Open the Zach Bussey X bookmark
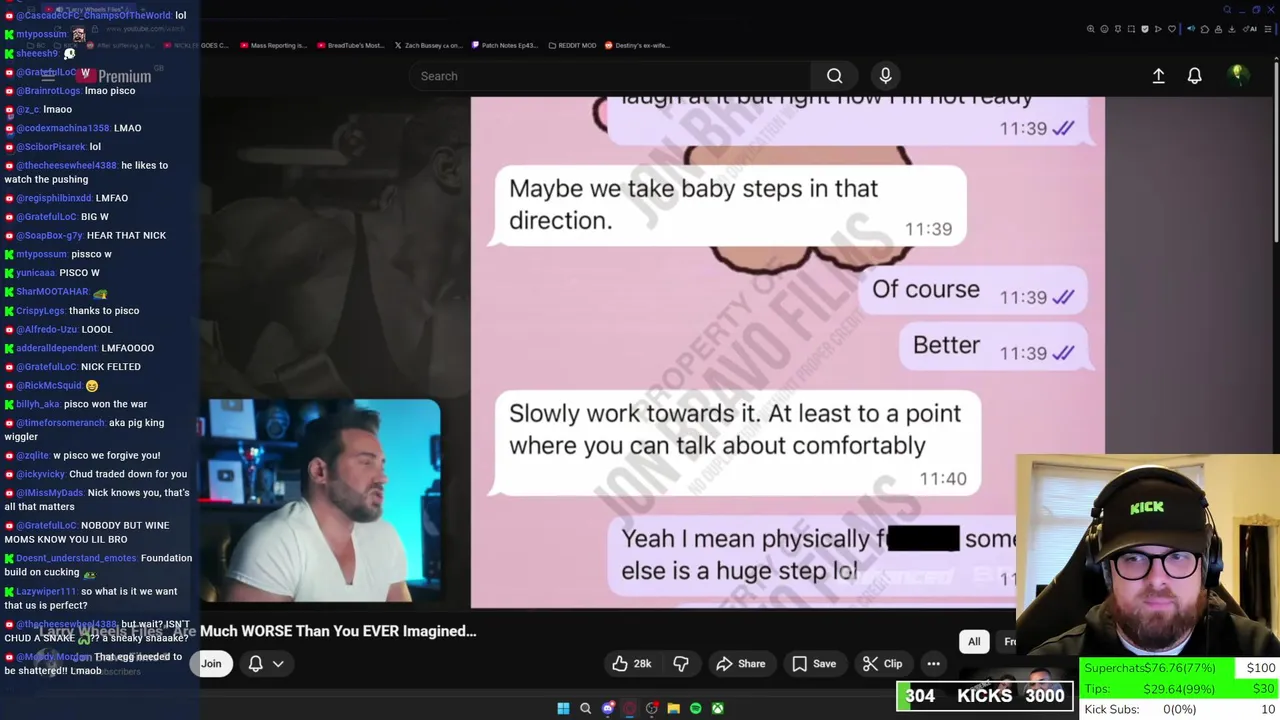Viewport: 1280px width, 720px height. [428, 45]
